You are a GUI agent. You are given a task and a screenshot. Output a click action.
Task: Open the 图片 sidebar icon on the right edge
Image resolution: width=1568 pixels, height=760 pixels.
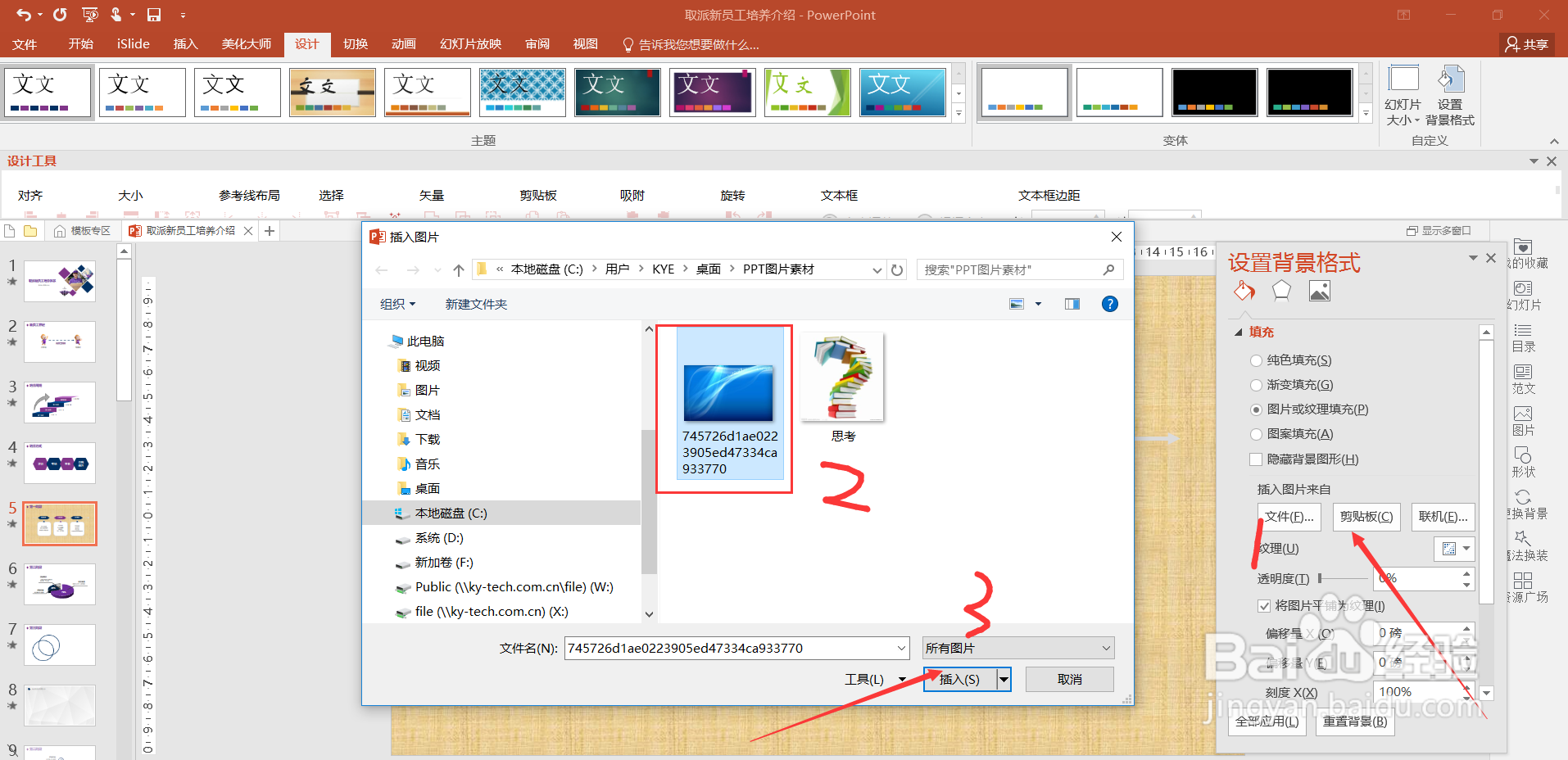pos(1523,414)
